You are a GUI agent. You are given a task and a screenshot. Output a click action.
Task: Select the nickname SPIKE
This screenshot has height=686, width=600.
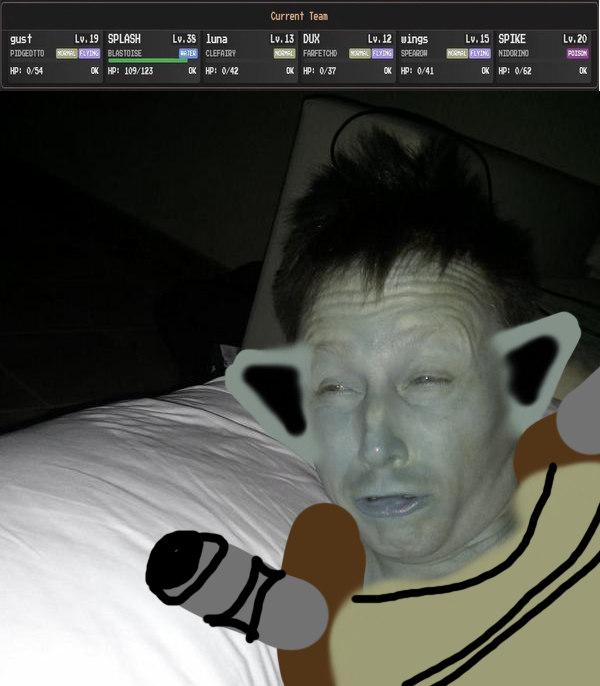[512, 39]
